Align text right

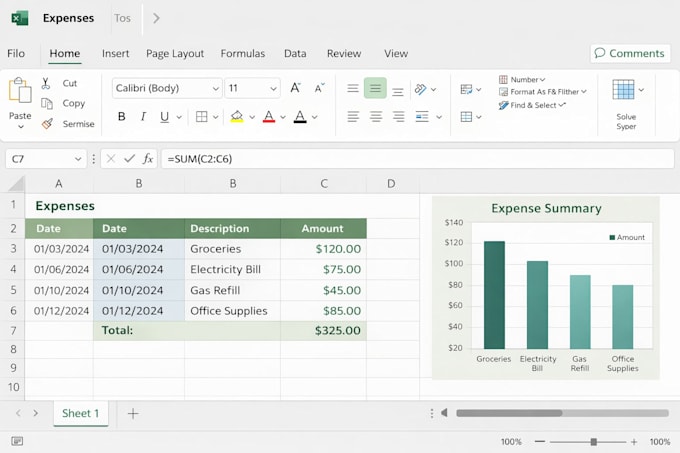tap(399, 117)
